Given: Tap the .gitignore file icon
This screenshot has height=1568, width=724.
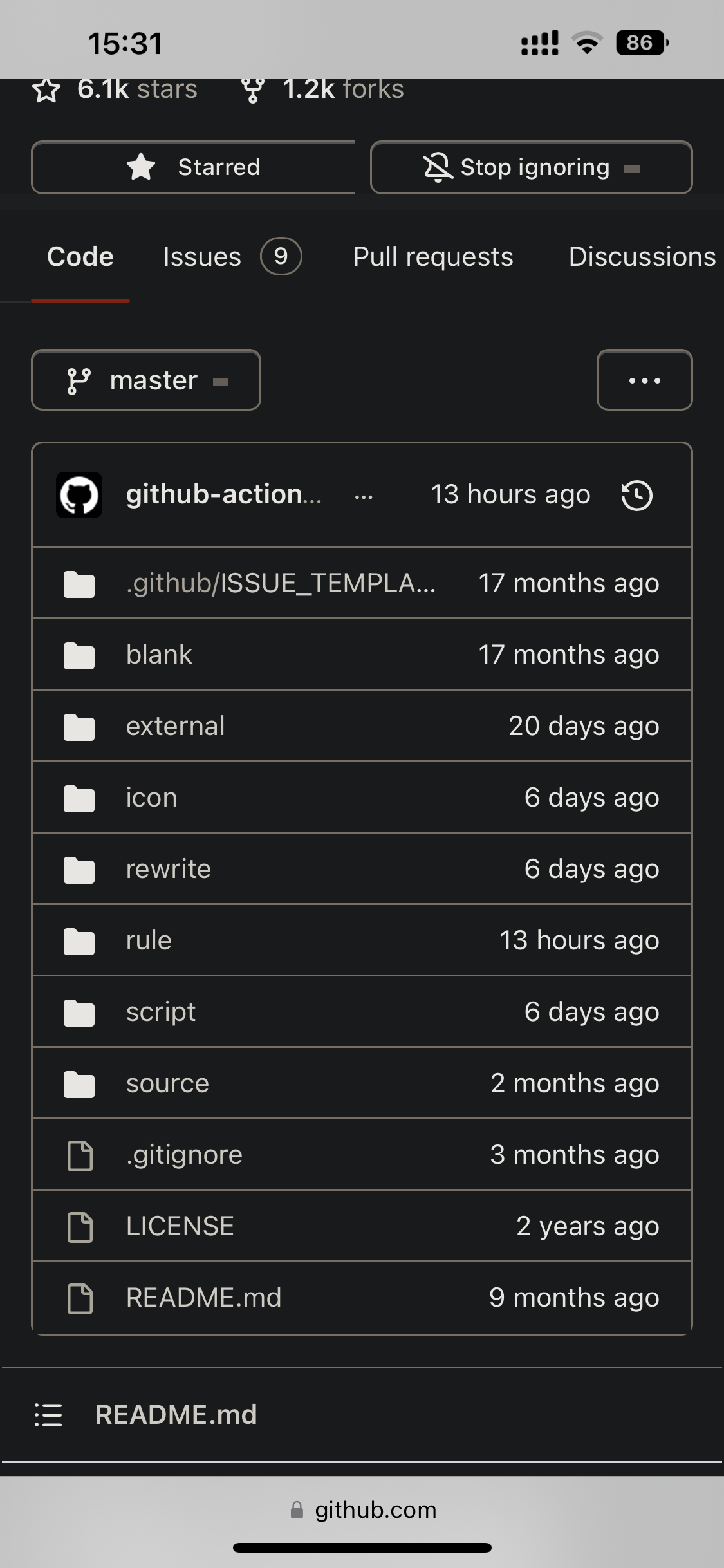Looking at the screenshot, I should 80,1155.
